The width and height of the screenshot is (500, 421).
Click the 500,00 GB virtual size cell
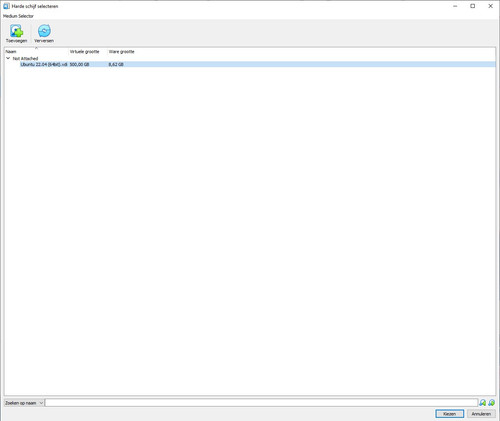pos(79,64)
